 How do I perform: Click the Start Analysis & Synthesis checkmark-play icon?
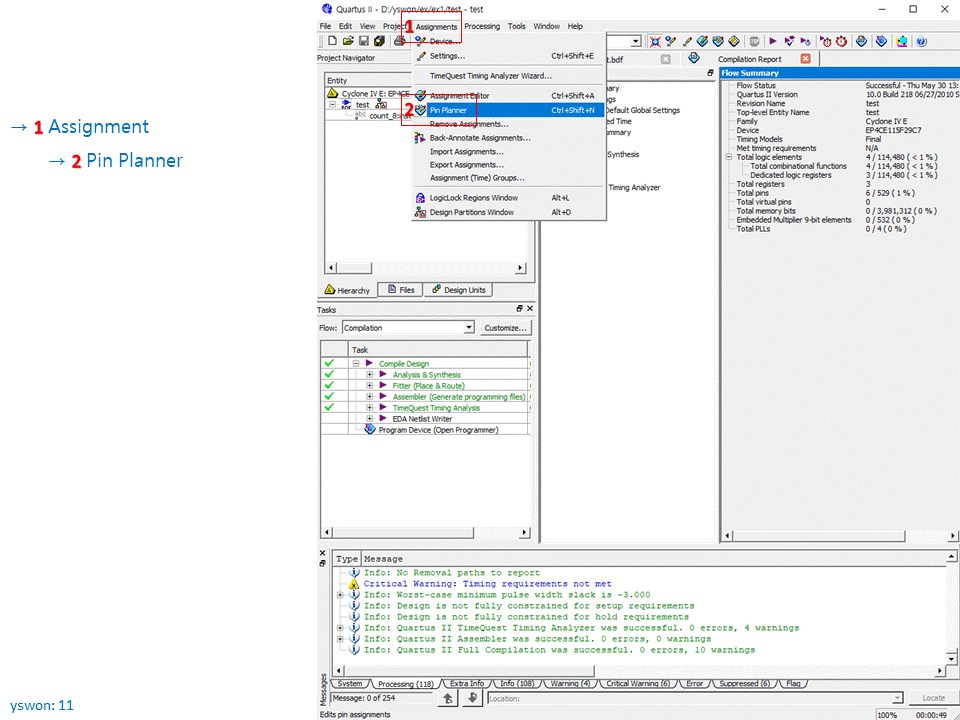pos(790,41)
